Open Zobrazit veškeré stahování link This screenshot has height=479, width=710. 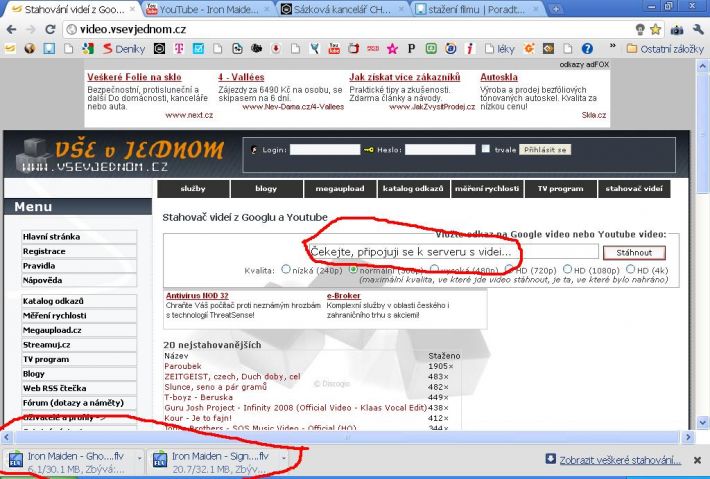click(620, 460)
